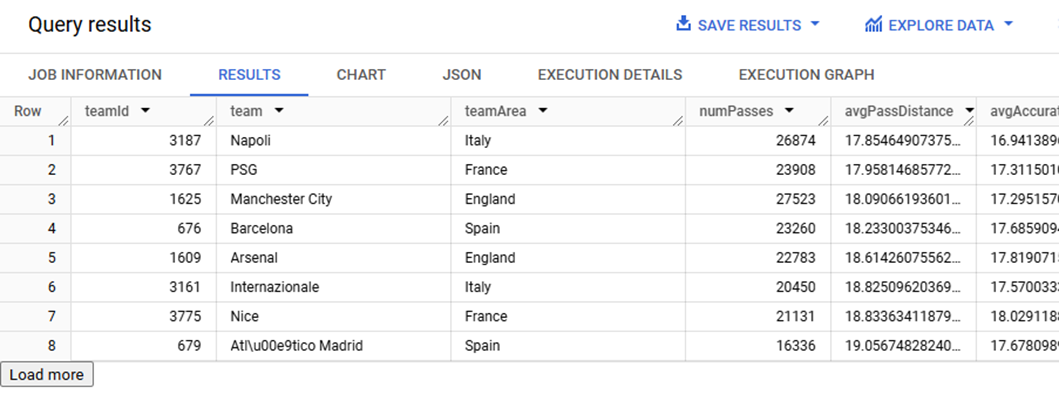This screenshot has height=394, width=1059.
Task: Select the Manchester City cell
Action: (x=334, y=199)
